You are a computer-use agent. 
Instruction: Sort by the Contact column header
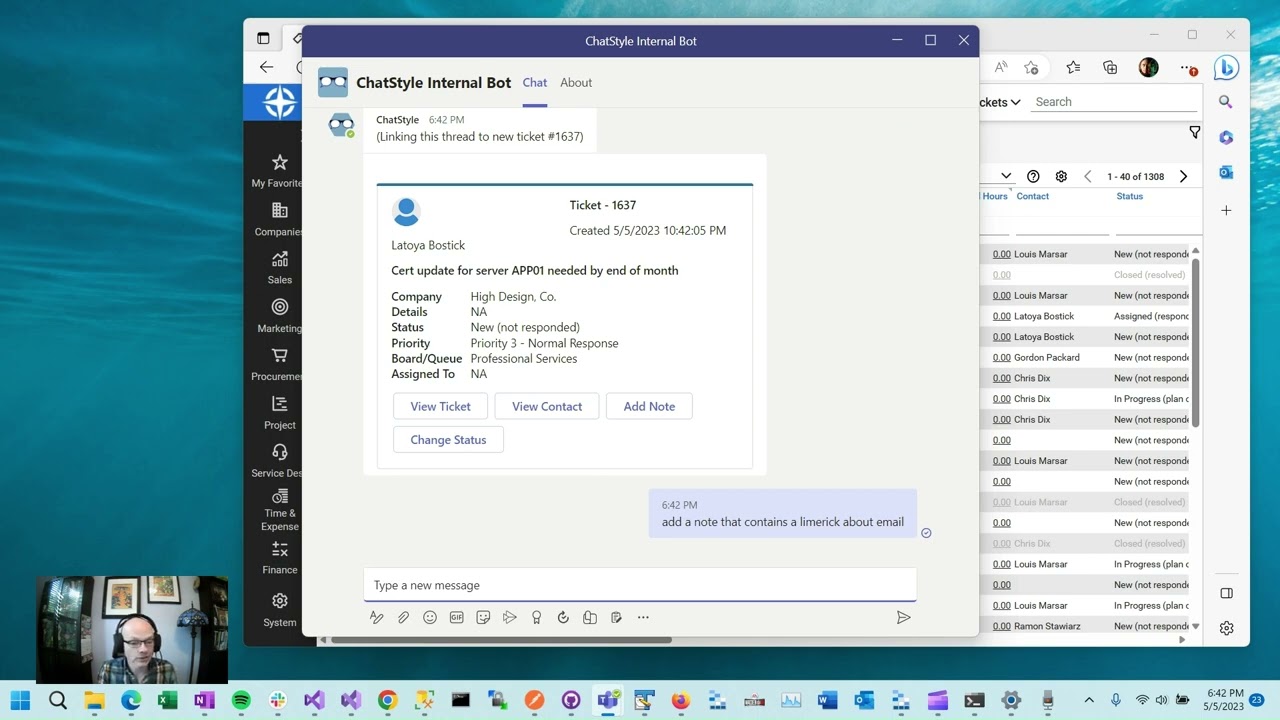coord(1033,196)
